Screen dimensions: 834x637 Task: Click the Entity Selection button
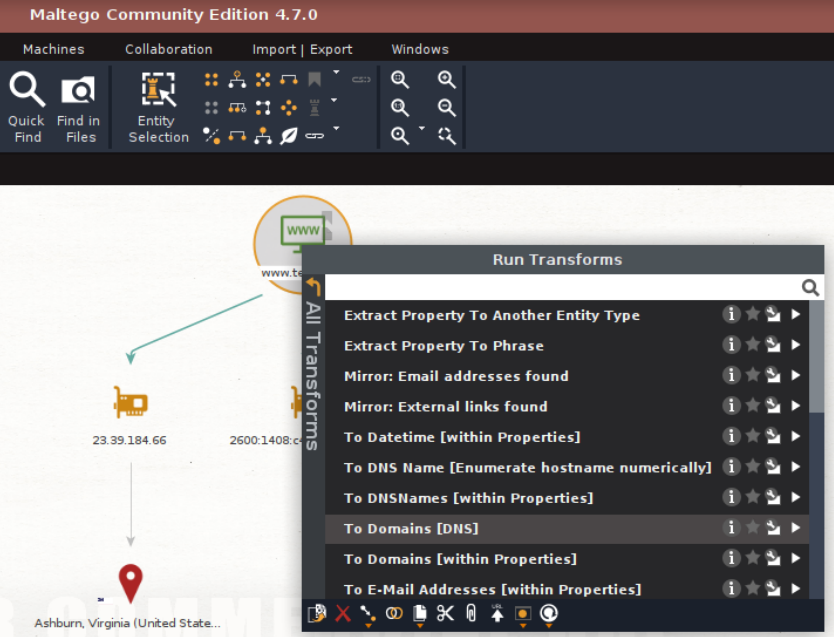click(x=158, y=107)
